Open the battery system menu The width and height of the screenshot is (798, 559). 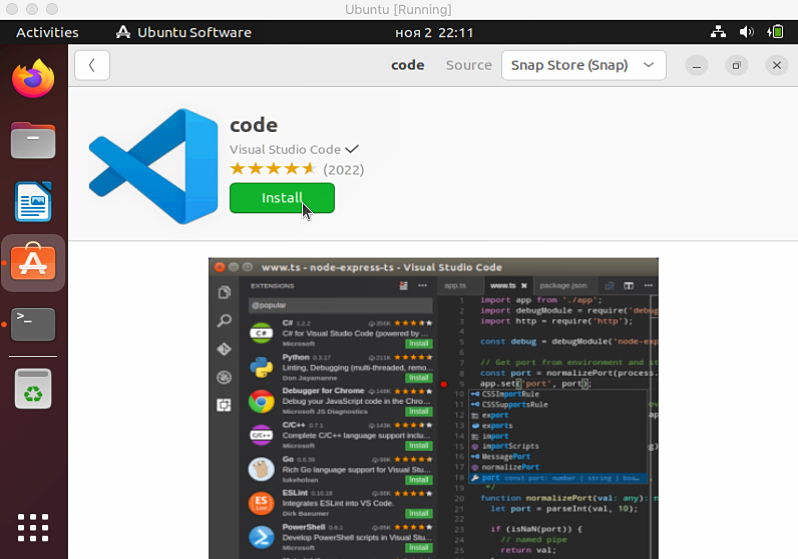click(774, 32)
